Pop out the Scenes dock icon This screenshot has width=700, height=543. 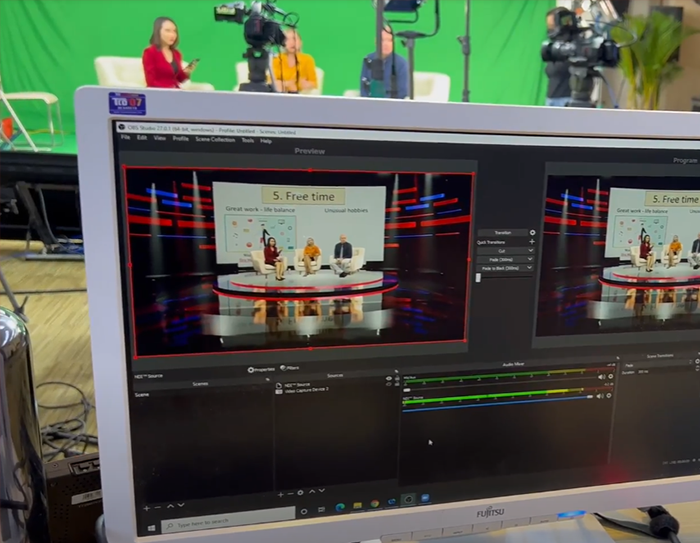click(267, 380)
